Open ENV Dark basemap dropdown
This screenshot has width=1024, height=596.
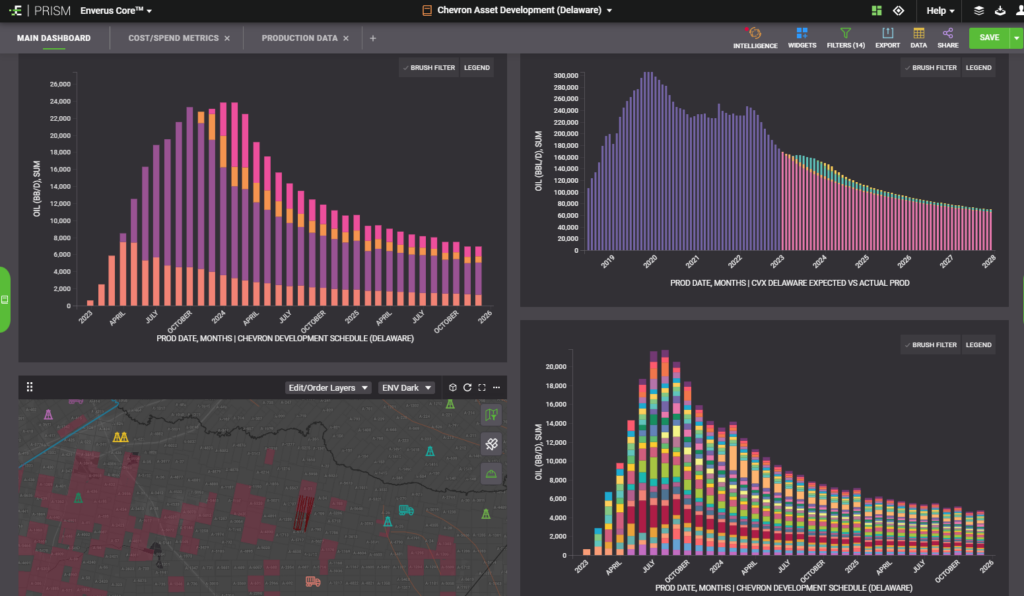(x=406, y=388)
